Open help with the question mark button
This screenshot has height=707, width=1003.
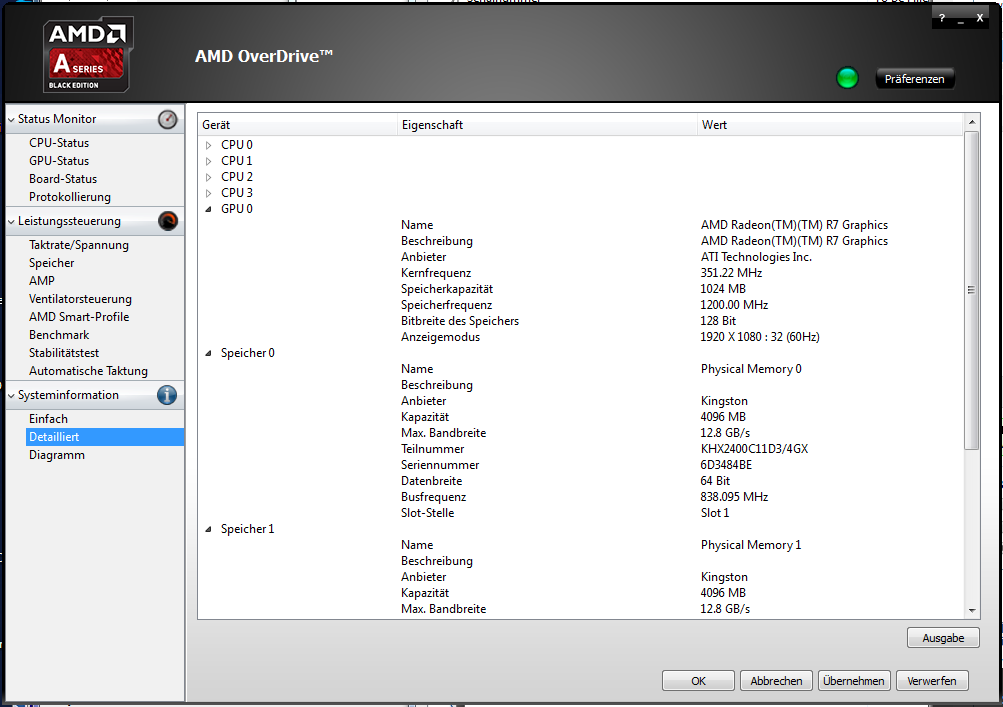tap(942, 18)
